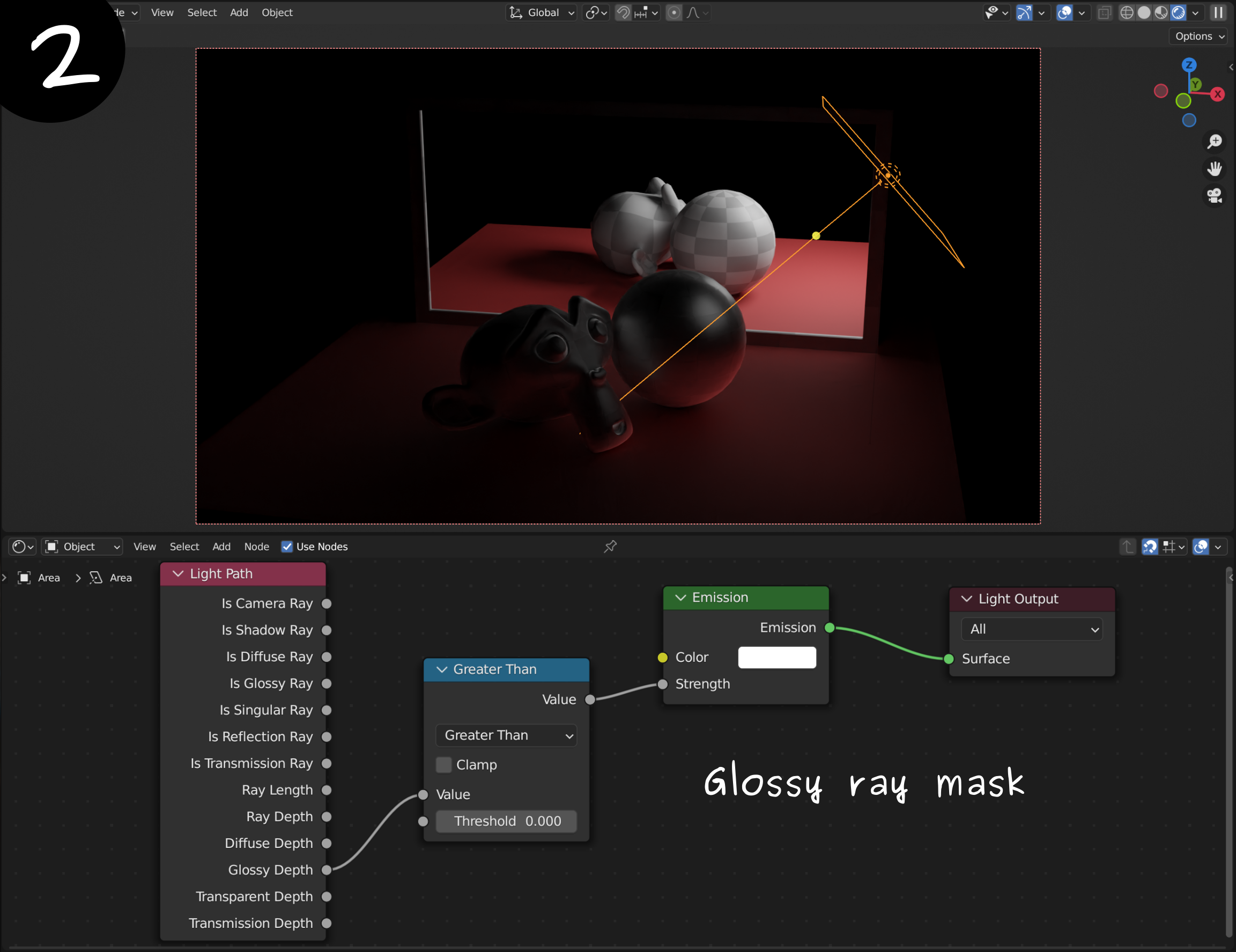Enable the Clamp checkbox

[x=443, y=765]
